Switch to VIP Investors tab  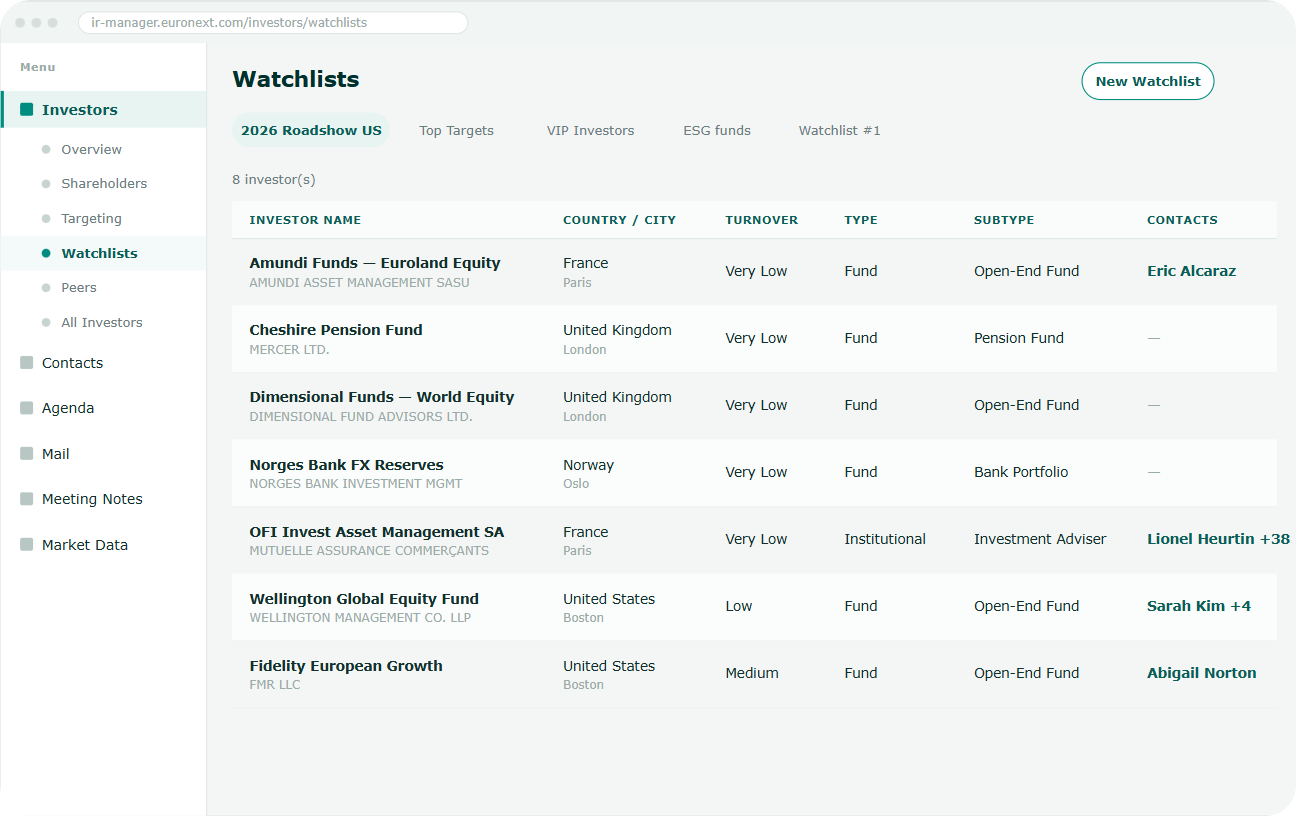590,131
